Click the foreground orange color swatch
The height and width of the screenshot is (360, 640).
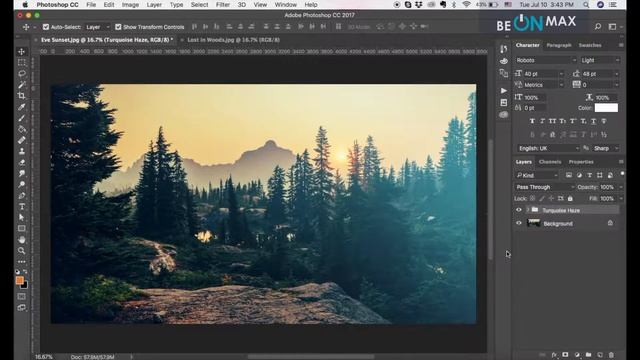[x=19, y=280]
